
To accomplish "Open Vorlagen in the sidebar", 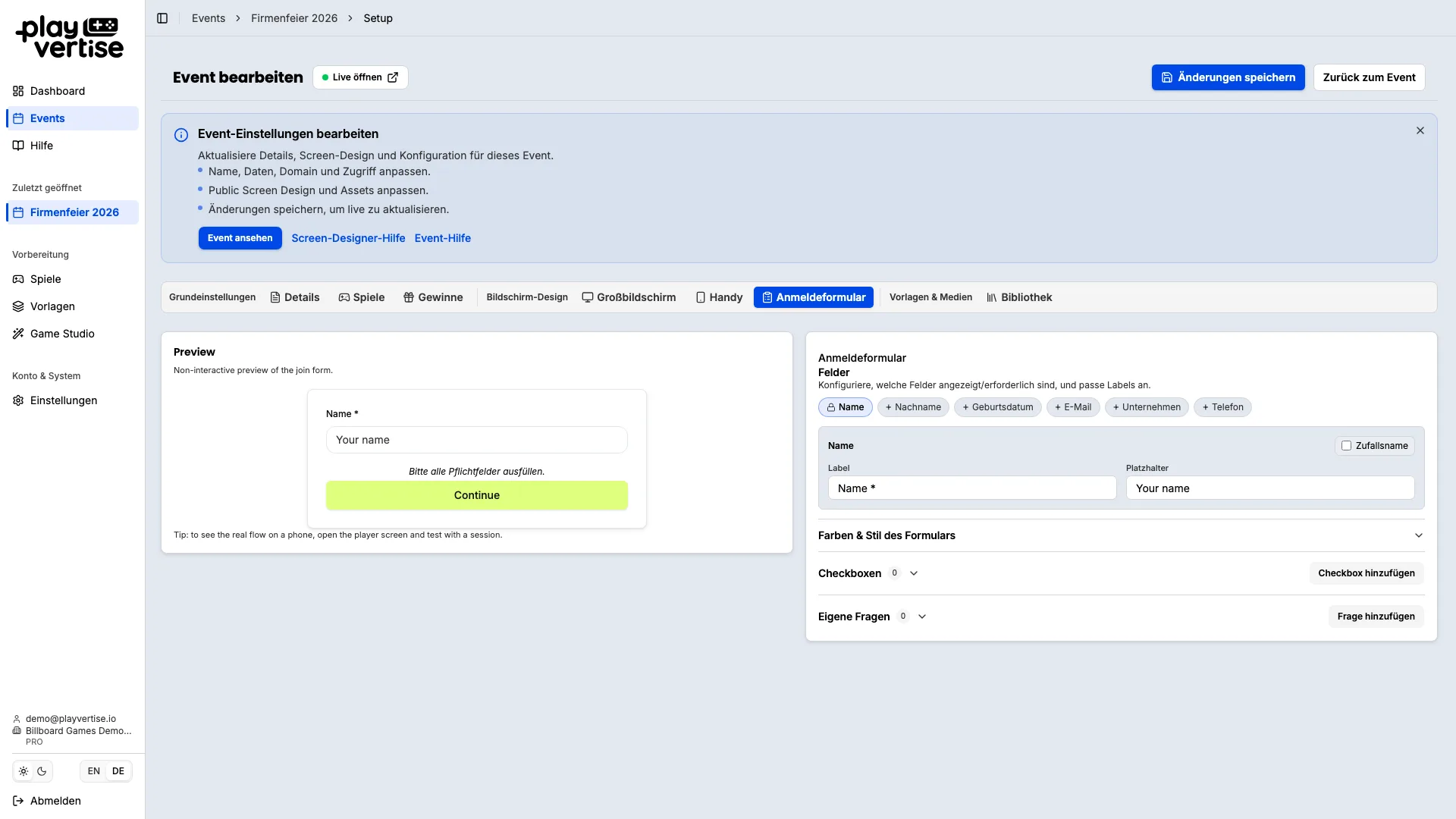I will 72,306.
